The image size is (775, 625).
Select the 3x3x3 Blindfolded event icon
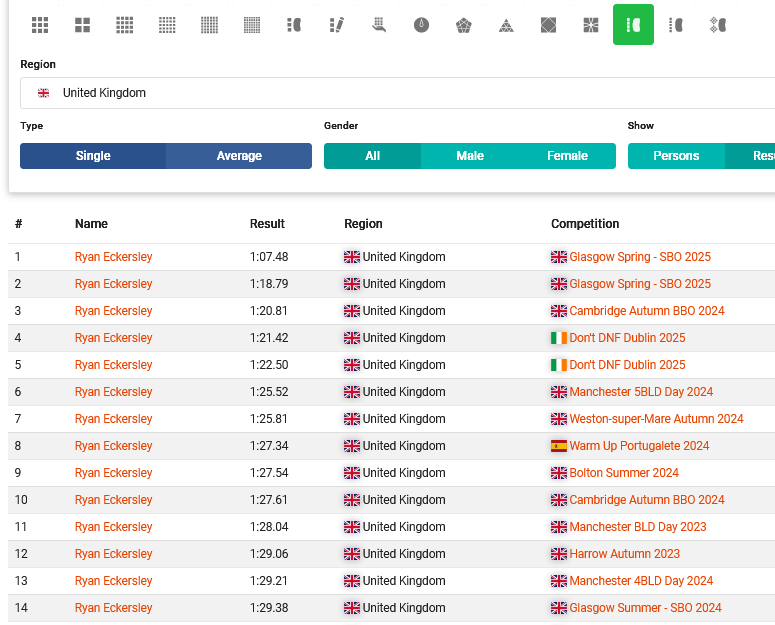coord(294,25)
